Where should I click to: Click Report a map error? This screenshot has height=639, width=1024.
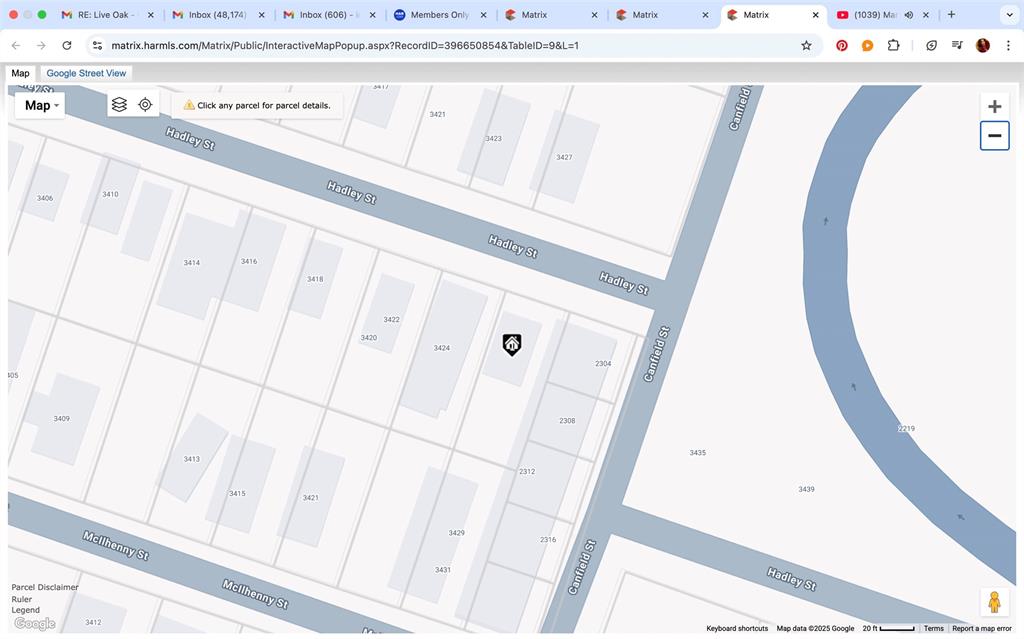coord(982,628)
